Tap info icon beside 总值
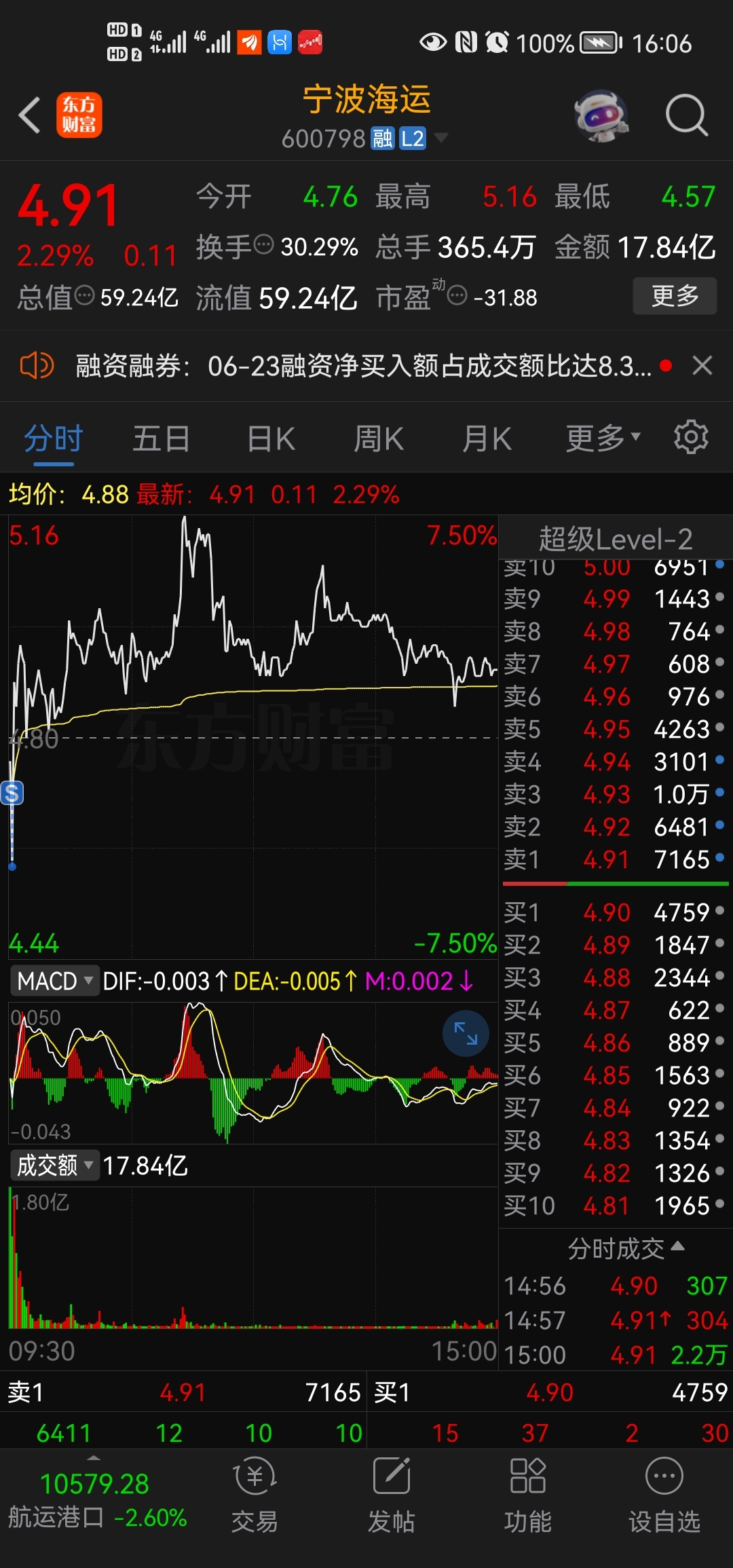Screen dimensions: 733x1568 point(84,295)
